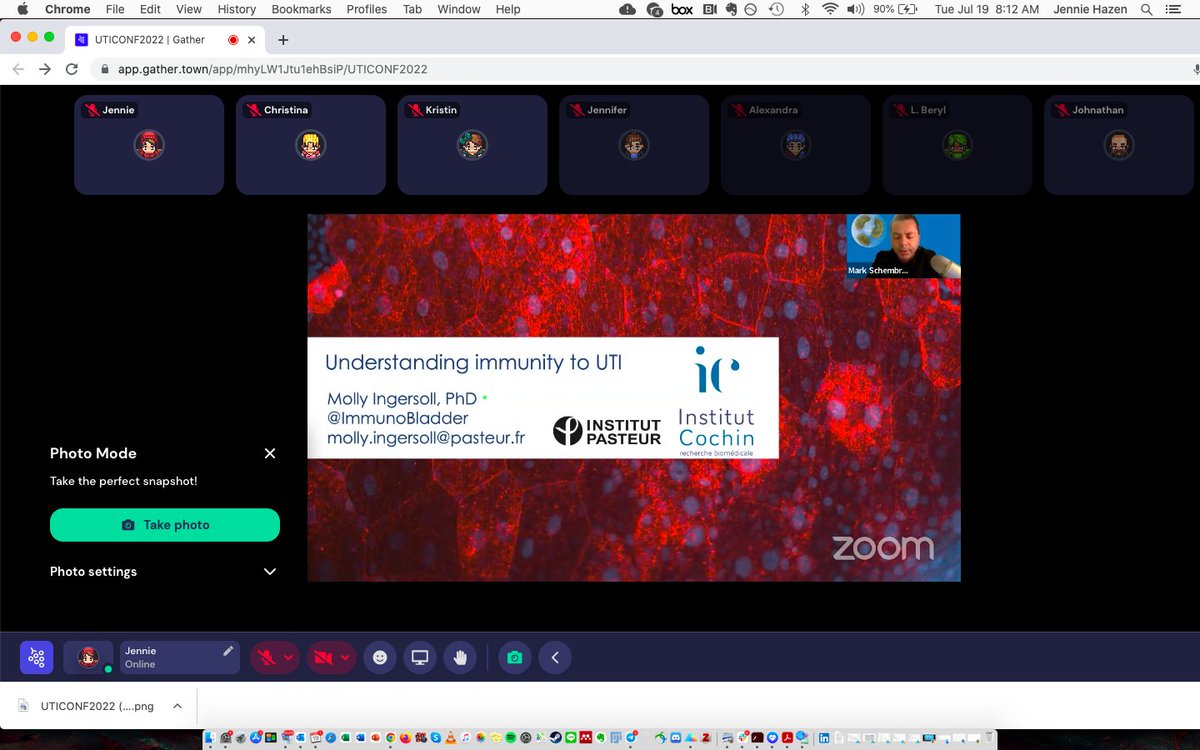Click the Evernote elephant menu bar icon
Viewport: 1200px width, 750px height.
(x=732, y=9)
